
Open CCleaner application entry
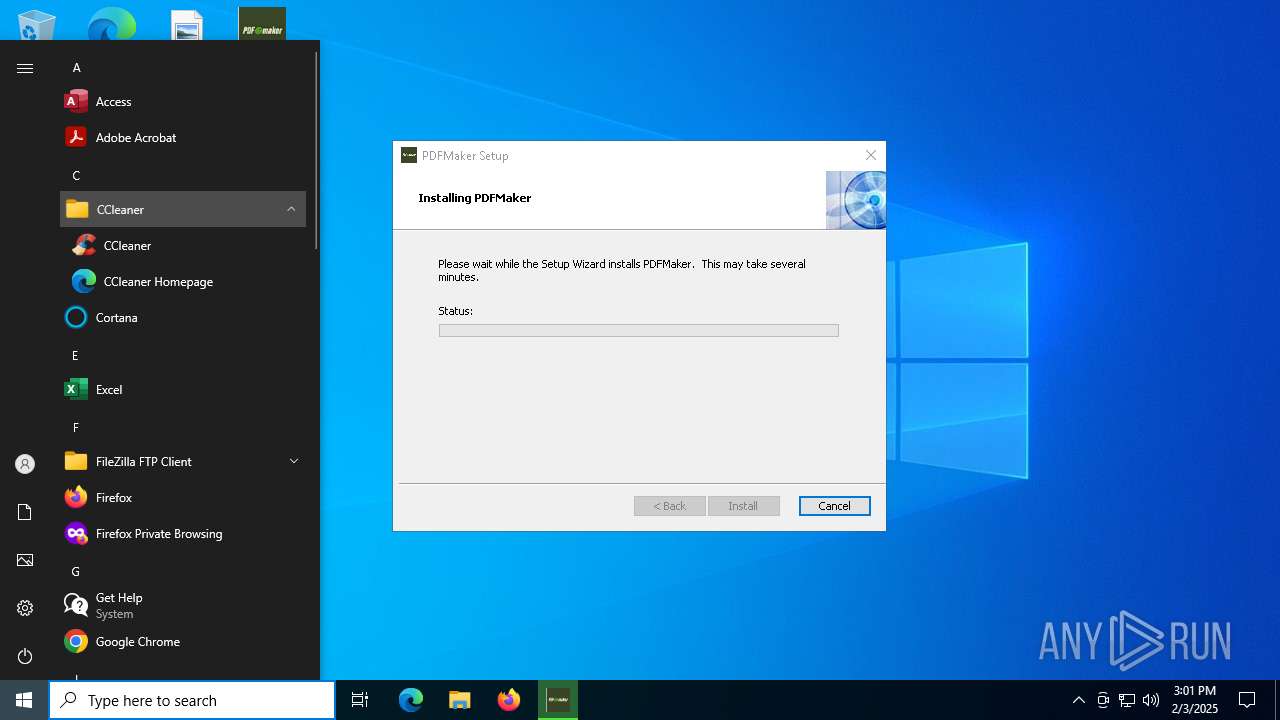pos(183,245)
